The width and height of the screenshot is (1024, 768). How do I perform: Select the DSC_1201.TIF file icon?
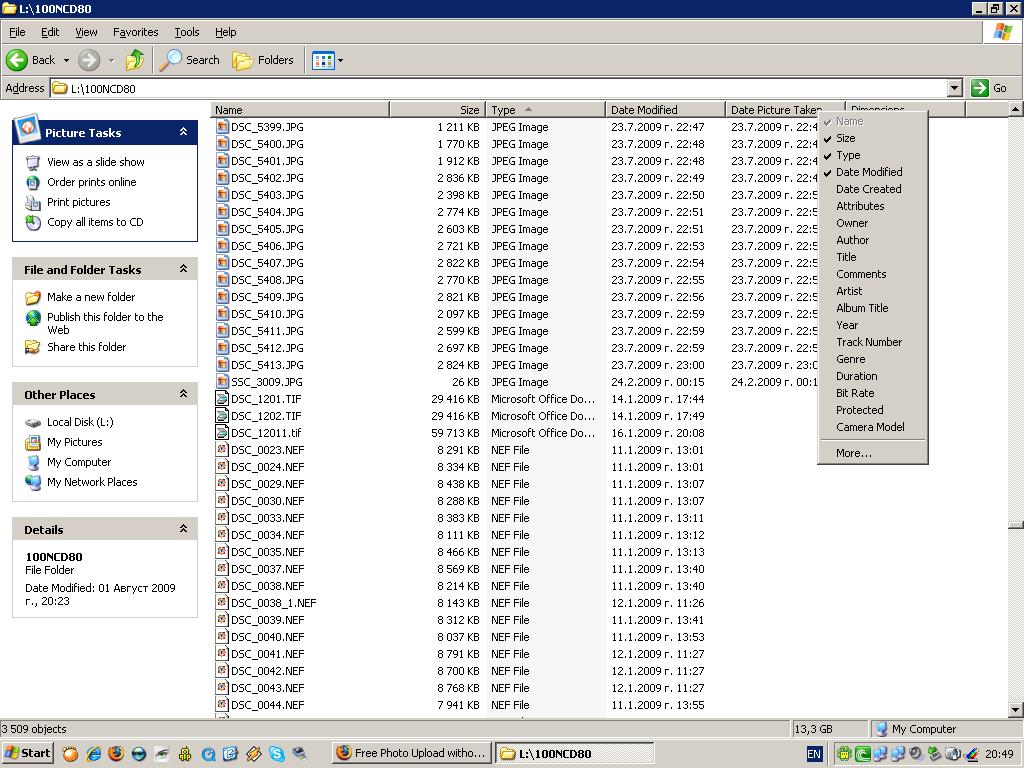point(223,399)
